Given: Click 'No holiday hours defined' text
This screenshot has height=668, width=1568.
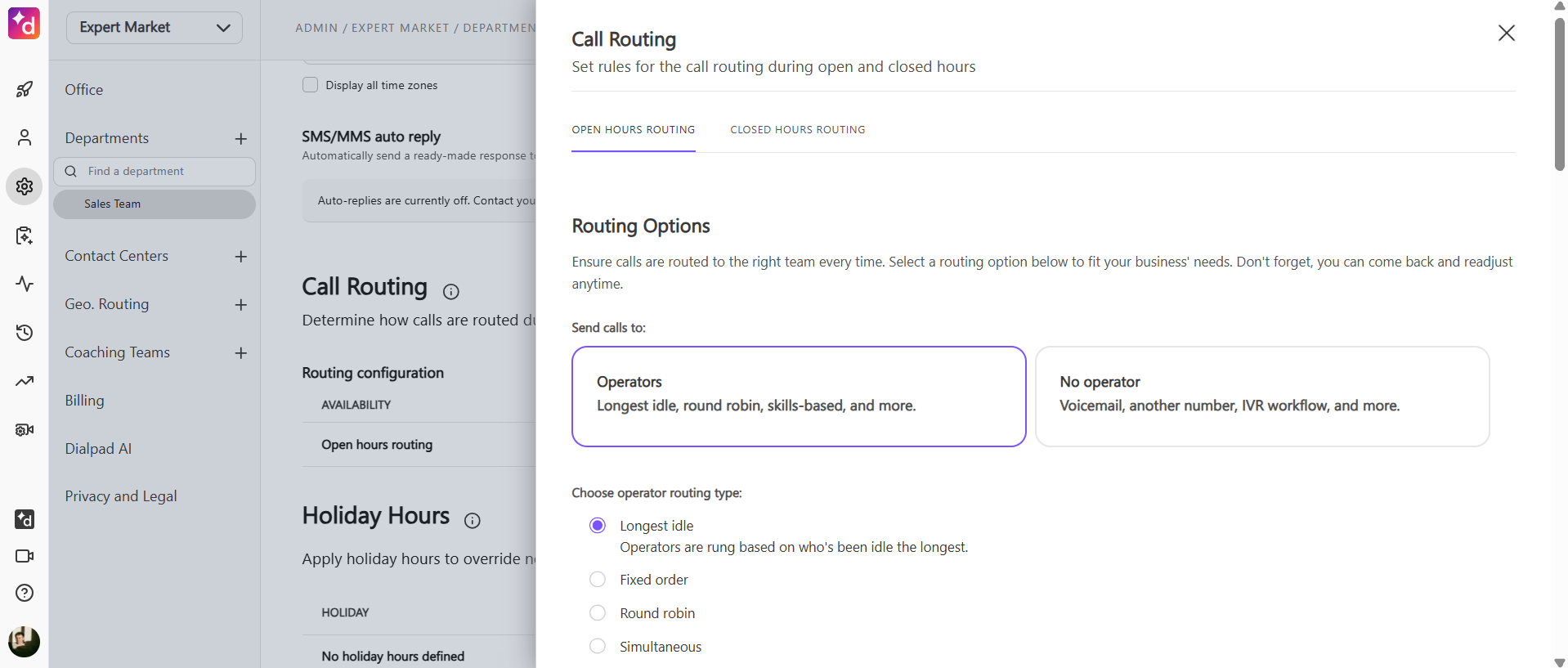Looking at the screenshot, I should tap(393, 657).
